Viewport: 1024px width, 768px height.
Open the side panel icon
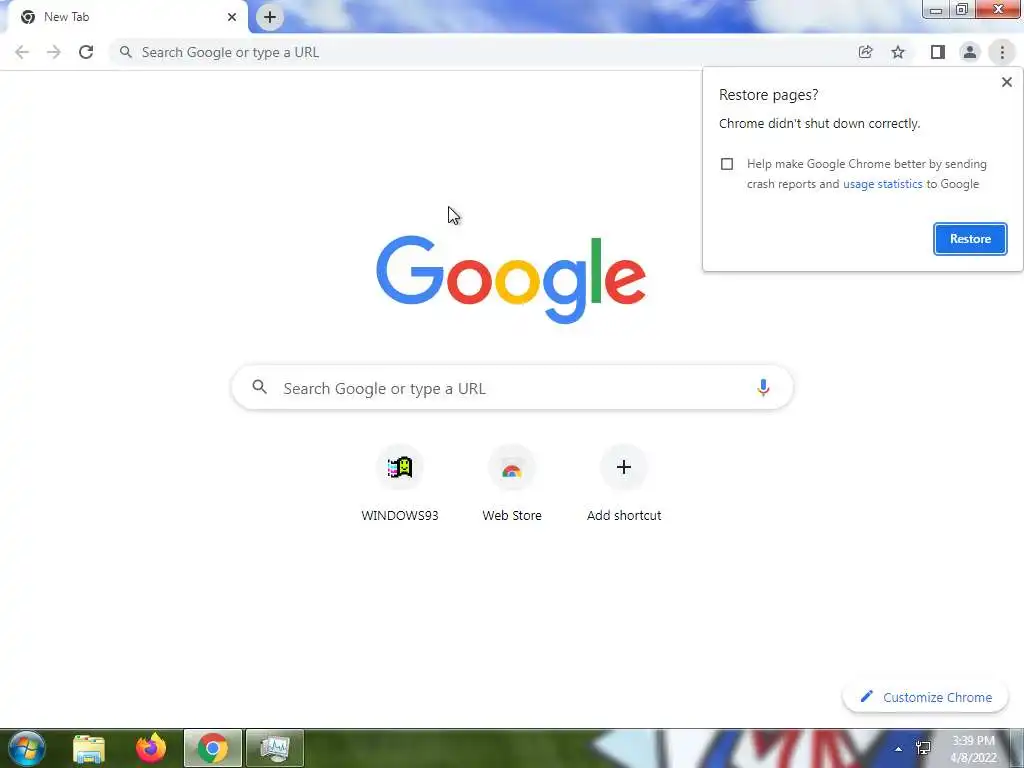click(938, 52)
